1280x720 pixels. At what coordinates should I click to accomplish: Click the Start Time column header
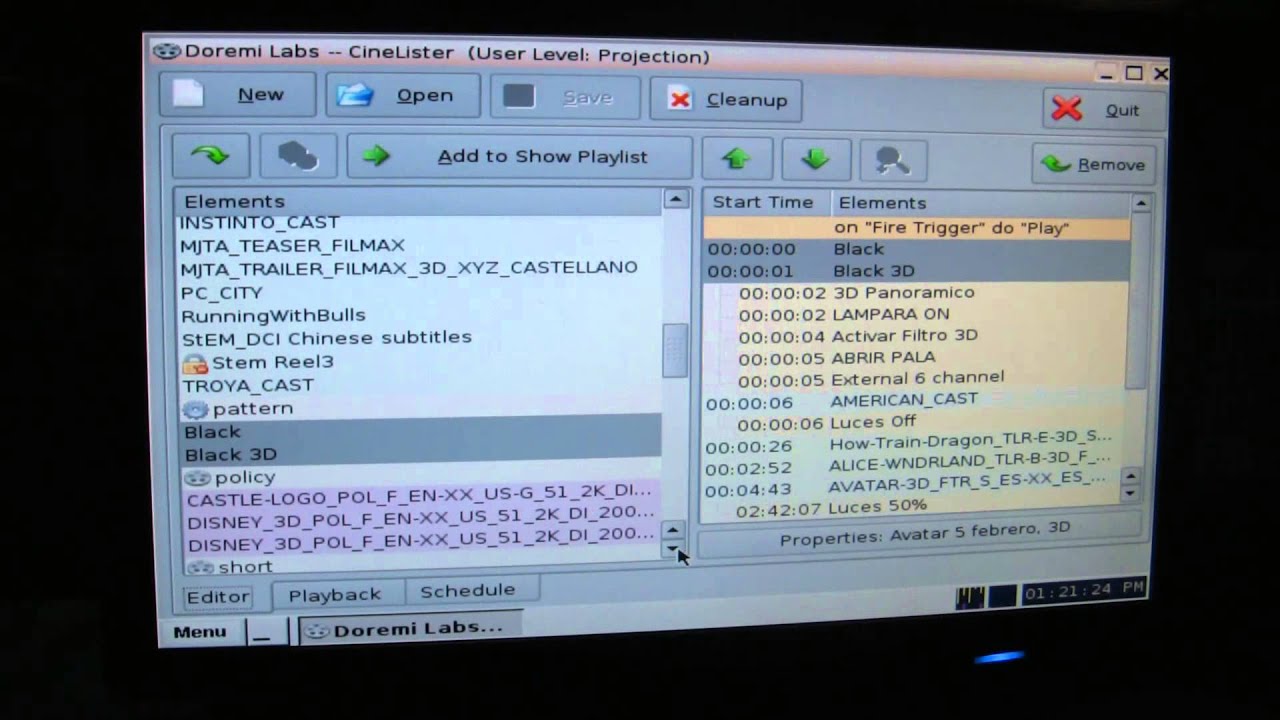pyautogui.click(x=765, y=202)
